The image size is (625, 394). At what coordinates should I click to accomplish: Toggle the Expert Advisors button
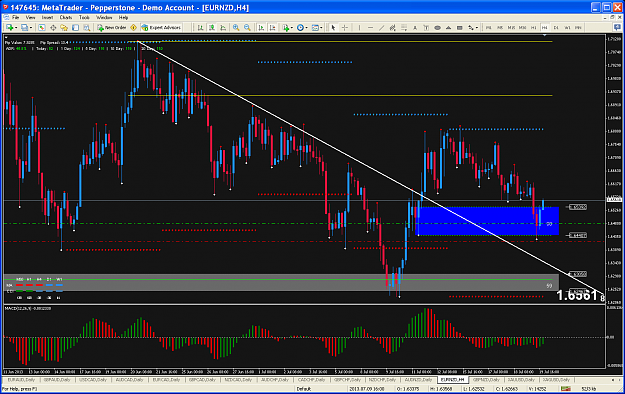point(161,28)
